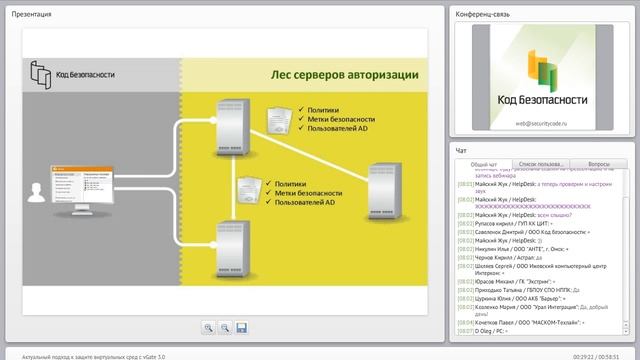The width and height of the screenshot is (640, 360).
Task: Click the Лес серверов авторизации slide
Action: point(225,171)
